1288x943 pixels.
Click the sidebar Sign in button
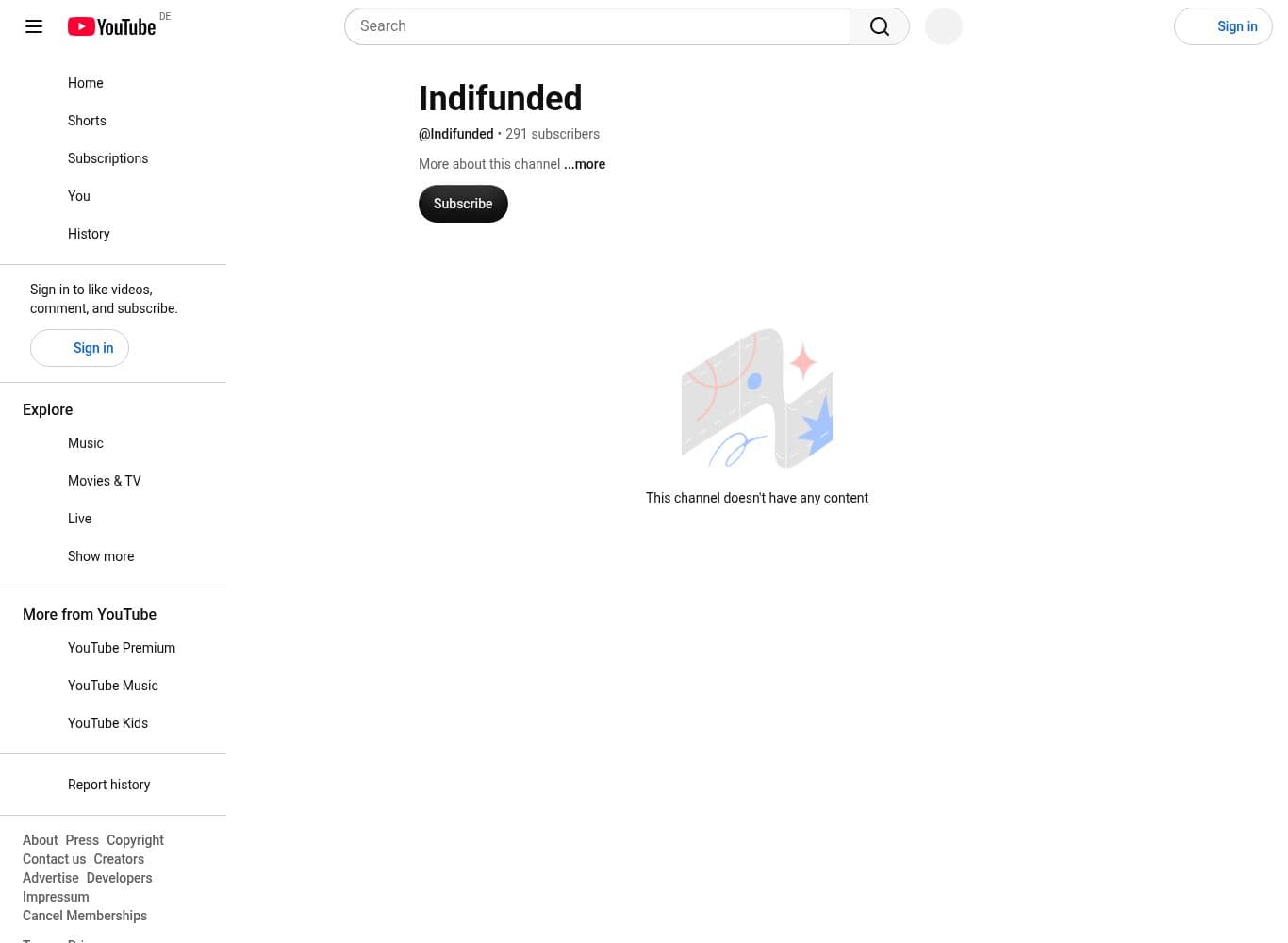pyautogui.click(x=79, y=348)
